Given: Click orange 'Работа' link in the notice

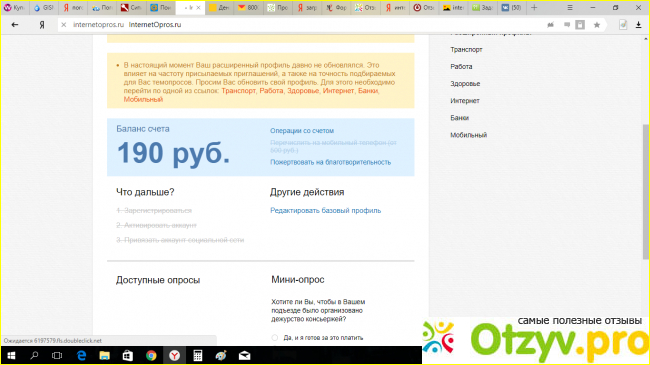Looking at the screenshot, I should pos(271,91).
